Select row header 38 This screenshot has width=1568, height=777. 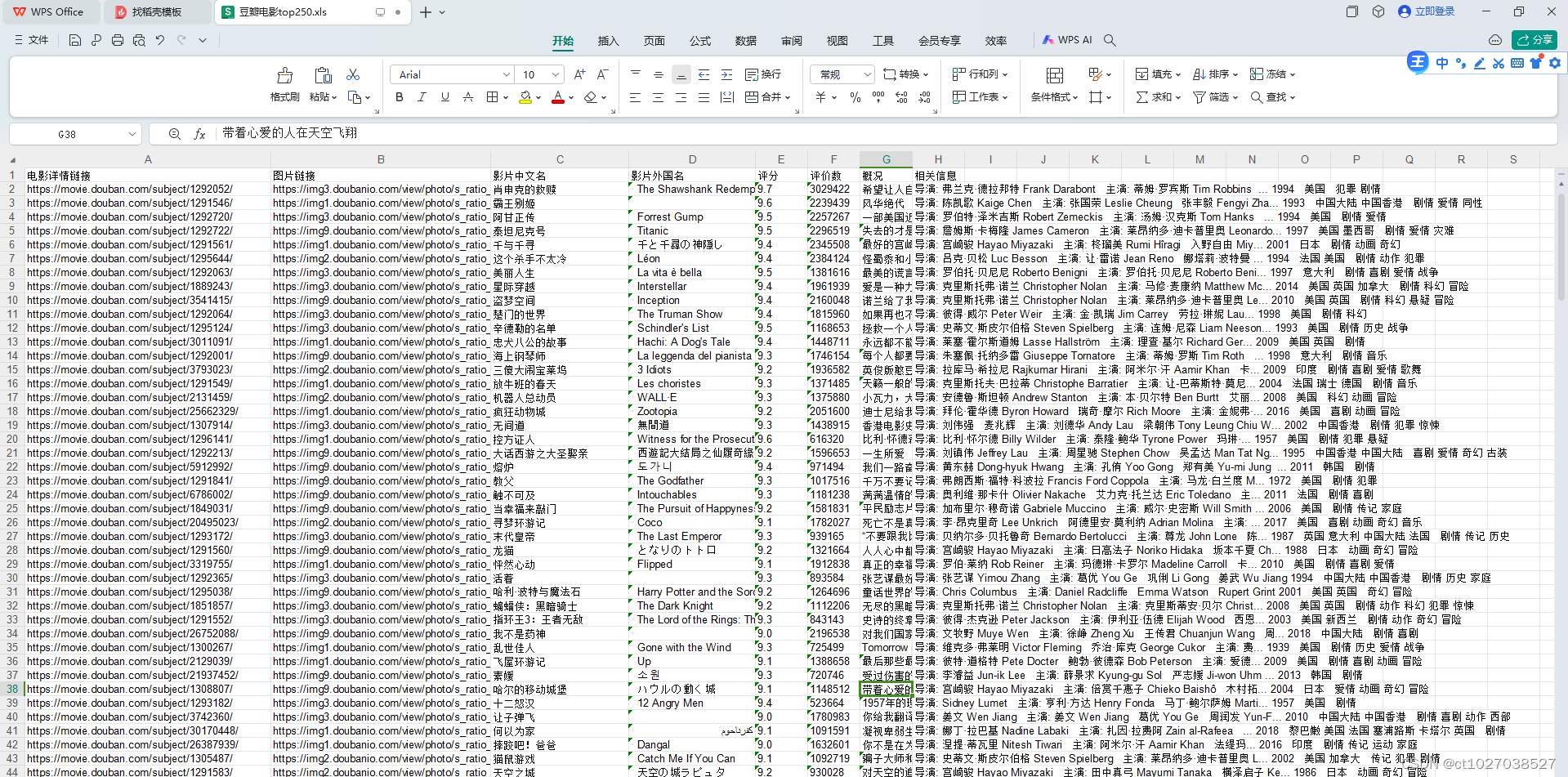(12, 689)
